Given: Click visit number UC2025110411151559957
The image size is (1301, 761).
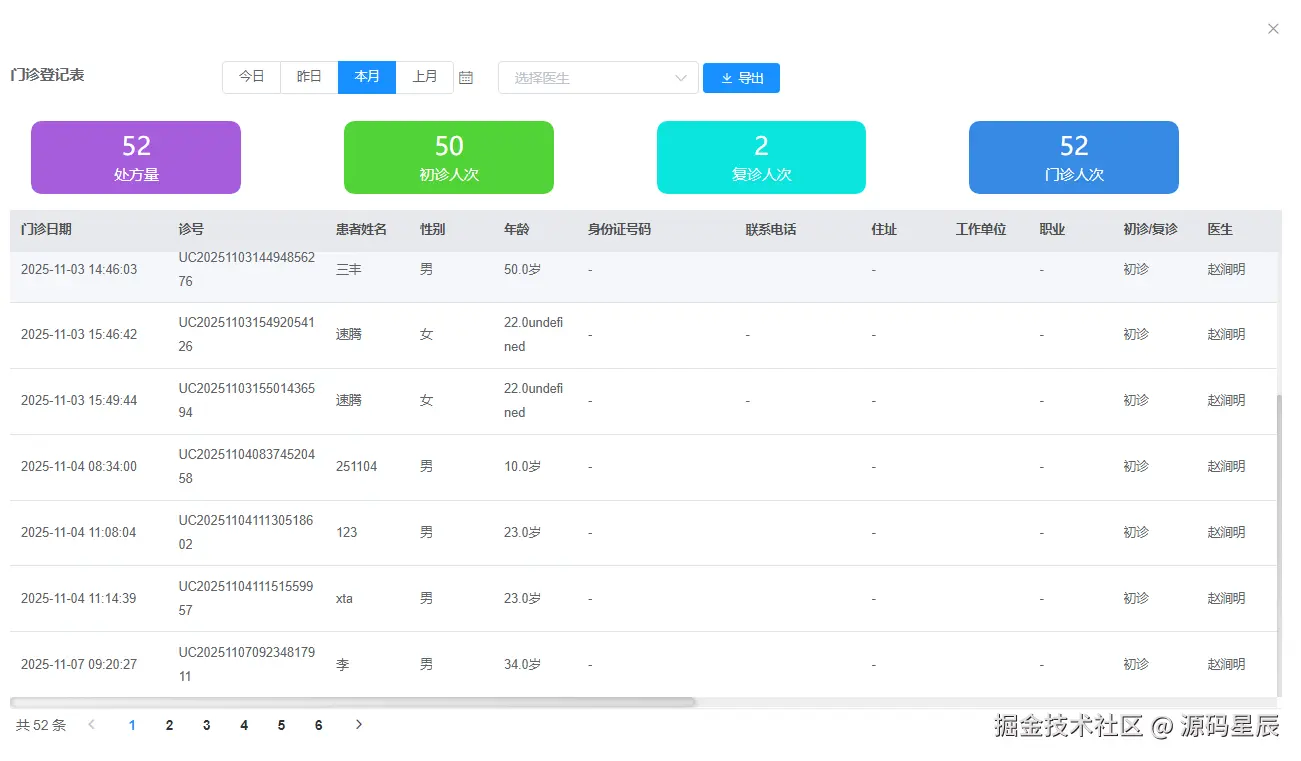Looking at the screenshot, I should click(247, 598).
